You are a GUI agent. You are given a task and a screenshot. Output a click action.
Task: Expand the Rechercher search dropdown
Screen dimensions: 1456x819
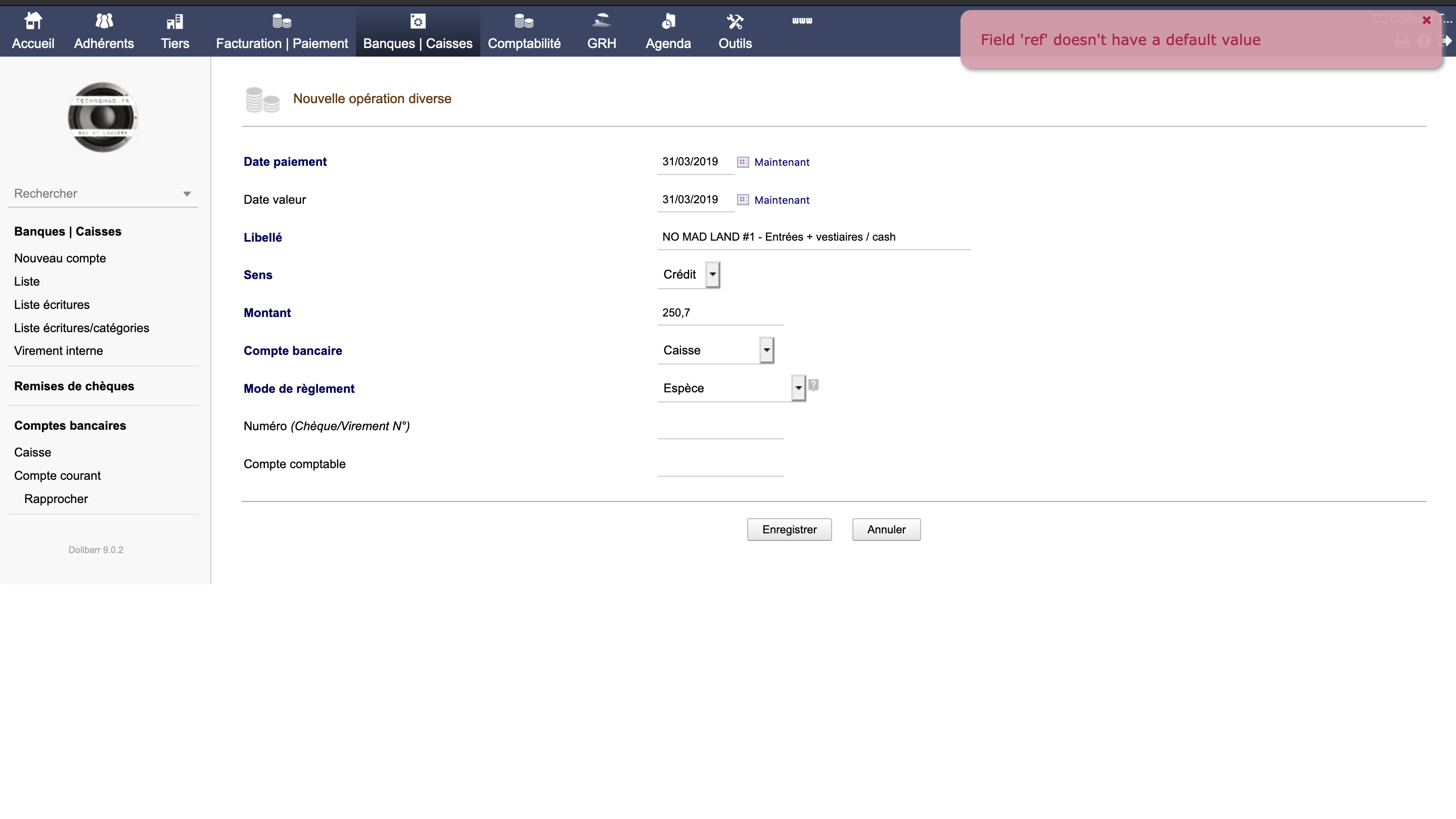pos(187,194)
